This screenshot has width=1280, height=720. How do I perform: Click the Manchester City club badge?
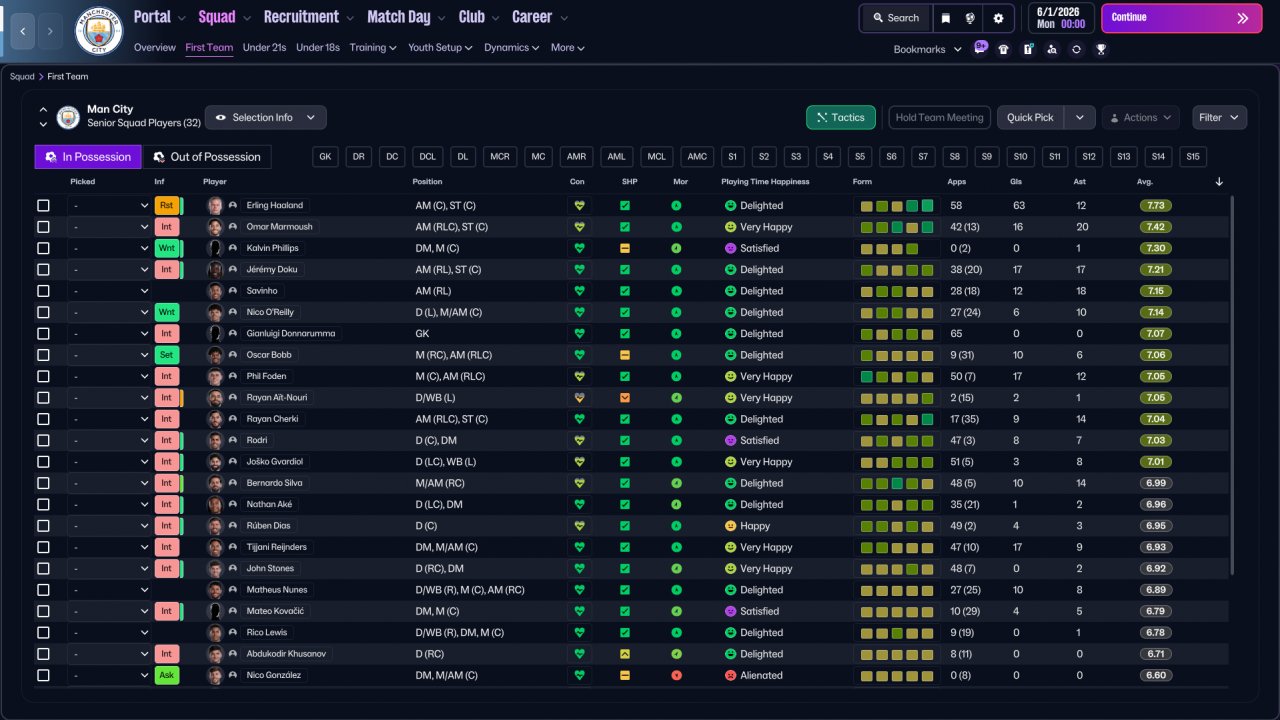99,31
